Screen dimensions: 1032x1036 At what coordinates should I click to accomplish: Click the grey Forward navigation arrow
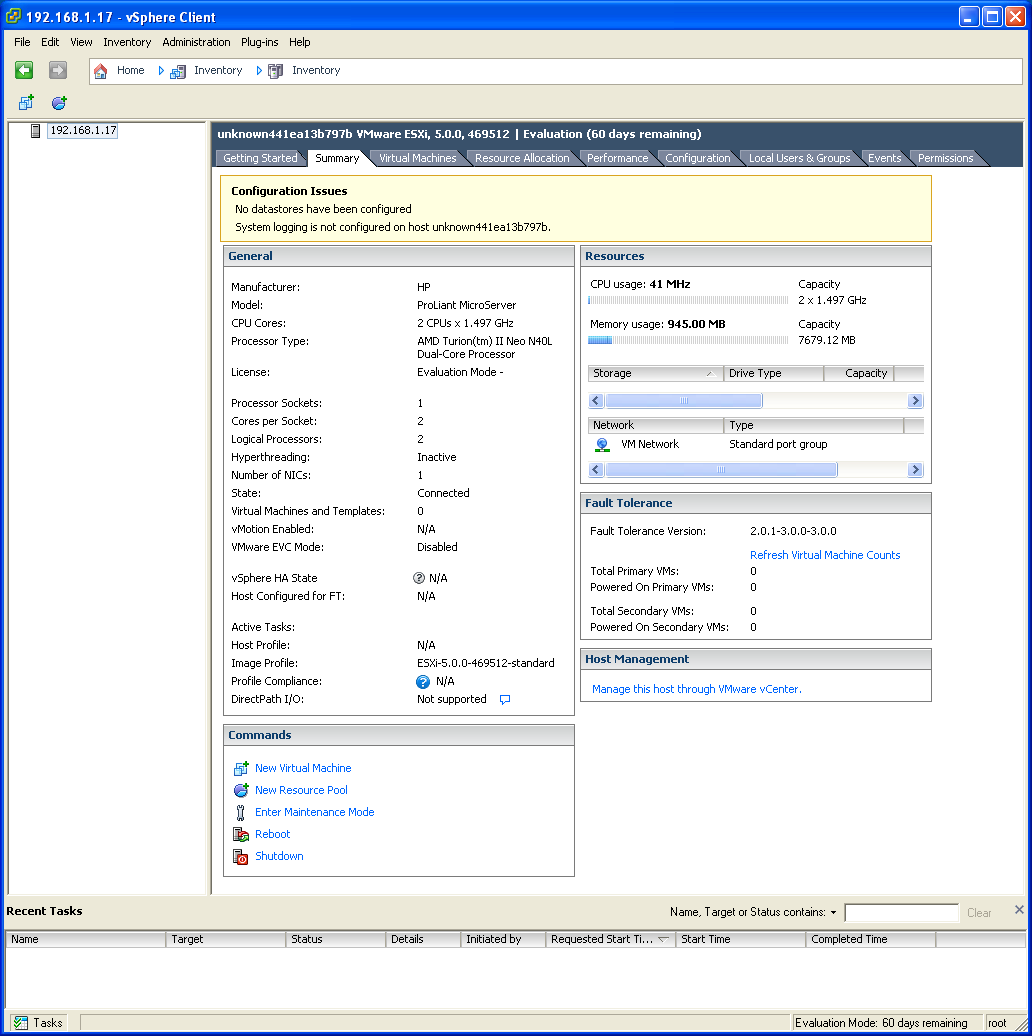coord(58,70)
